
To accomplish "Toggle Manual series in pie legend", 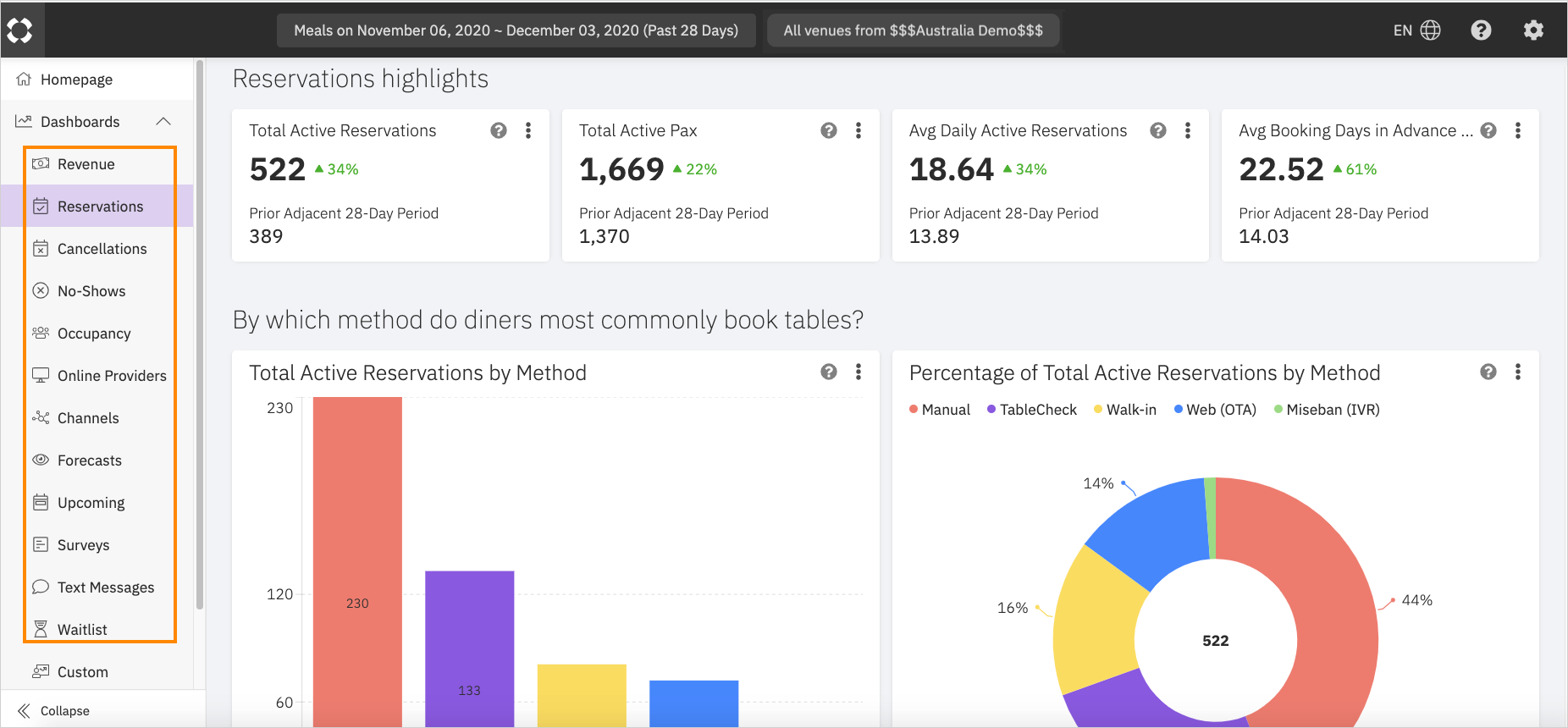I will [x=940, y=410].
